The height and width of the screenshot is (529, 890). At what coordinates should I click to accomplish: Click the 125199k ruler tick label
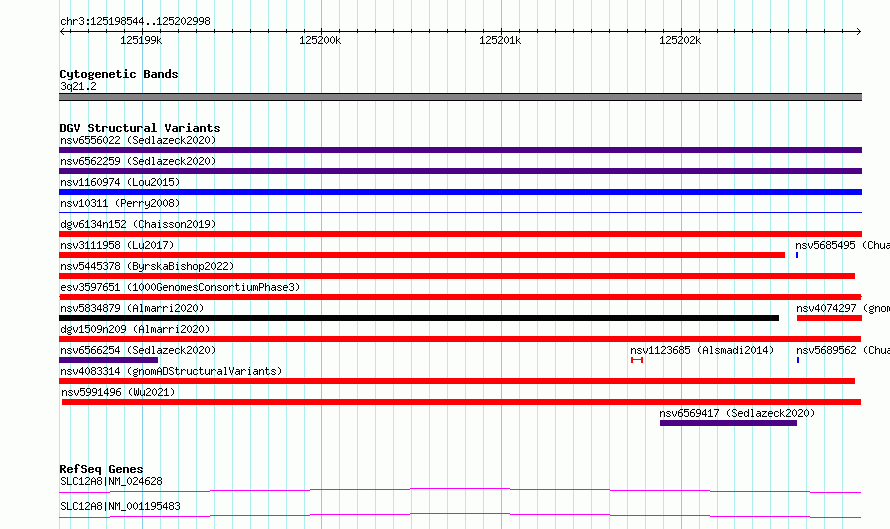[141, 40]
